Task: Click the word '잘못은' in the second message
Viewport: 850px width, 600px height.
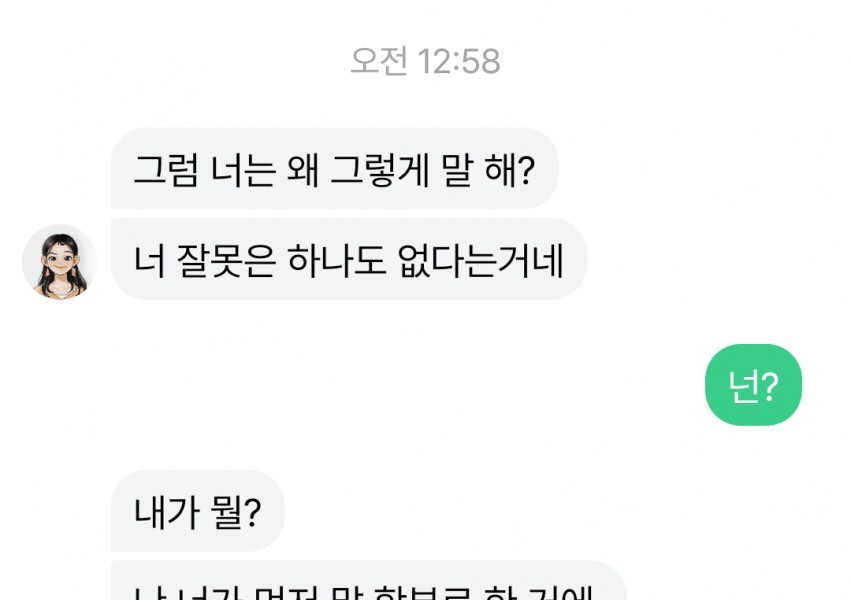Action: tap(226, 261)
